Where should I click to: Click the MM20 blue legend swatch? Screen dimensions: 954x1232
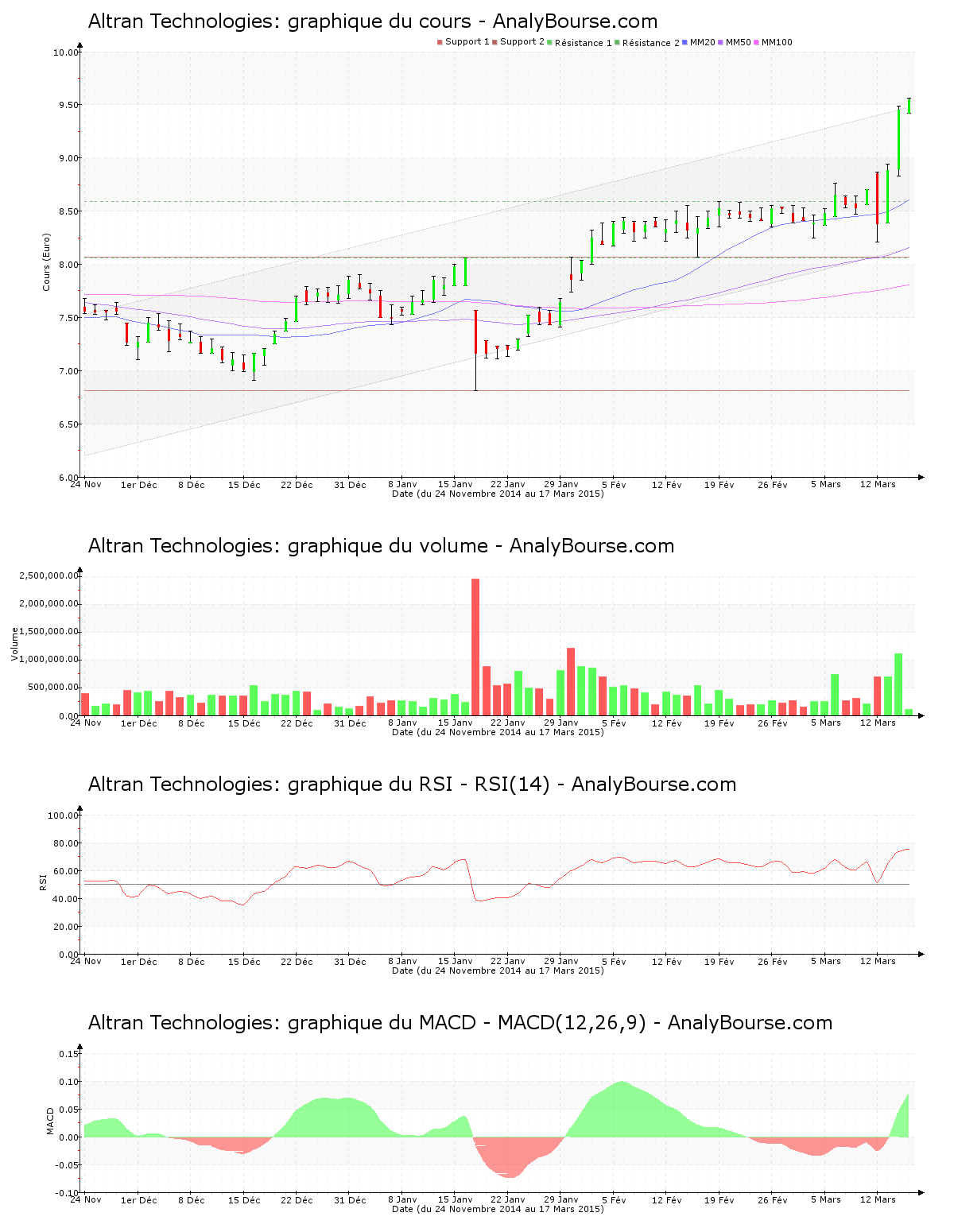[x=685, y=42]
